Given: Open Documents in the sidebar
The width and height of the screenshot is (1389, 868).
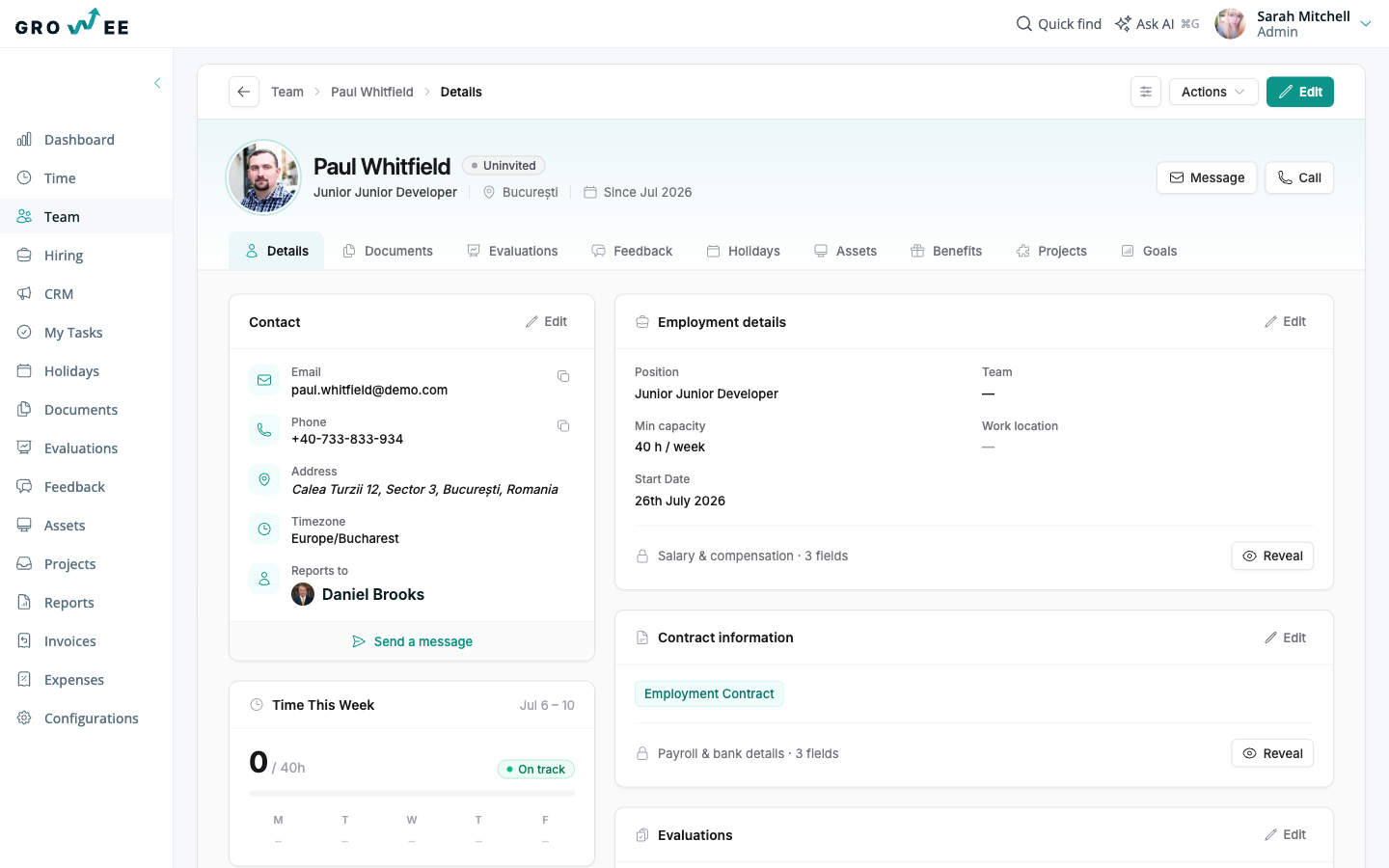Looking at the screenshot, I should tap(86, 410).
